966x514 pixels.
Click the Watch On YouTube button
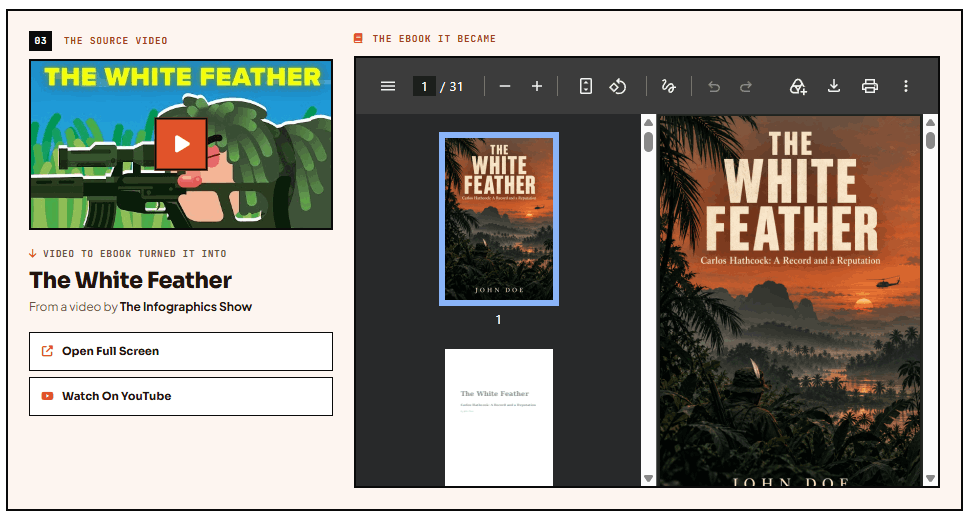coord(181,396)
